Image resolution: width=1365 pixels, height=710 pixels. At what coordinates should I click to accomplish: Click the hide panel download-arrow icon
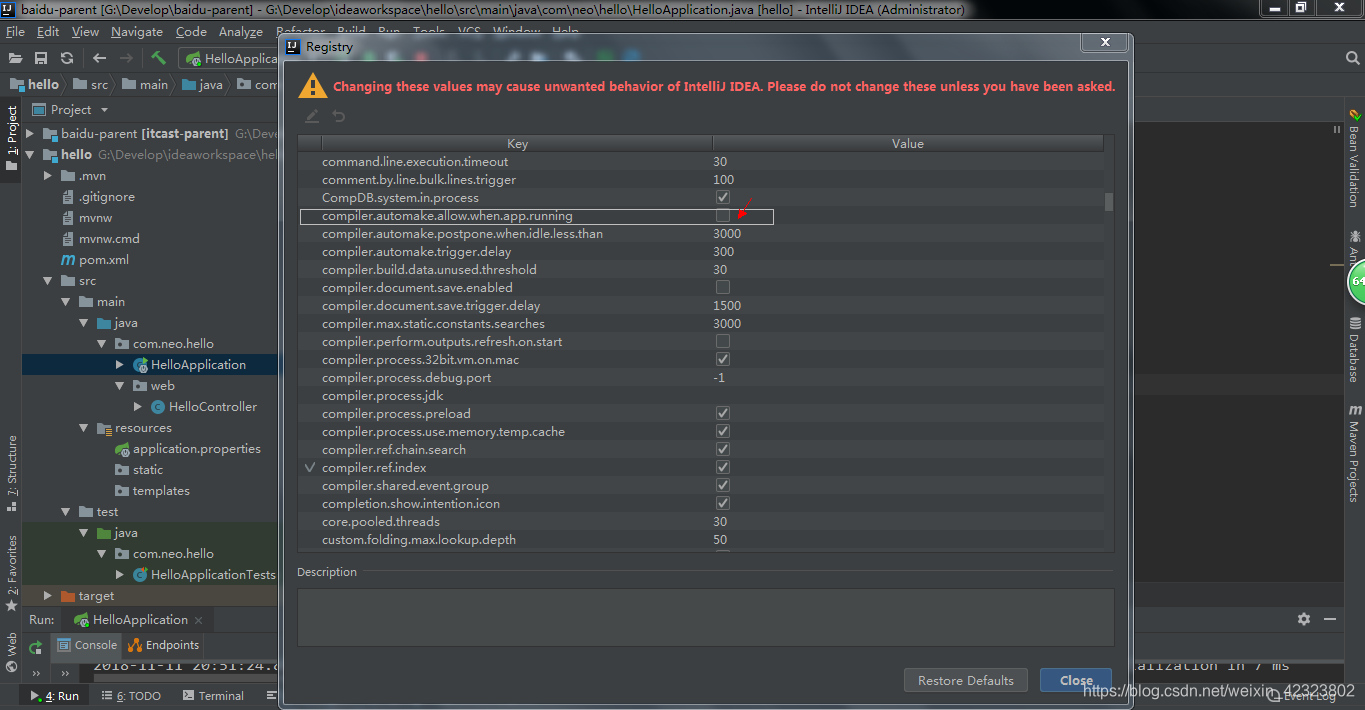click(x=1332, y=619)
